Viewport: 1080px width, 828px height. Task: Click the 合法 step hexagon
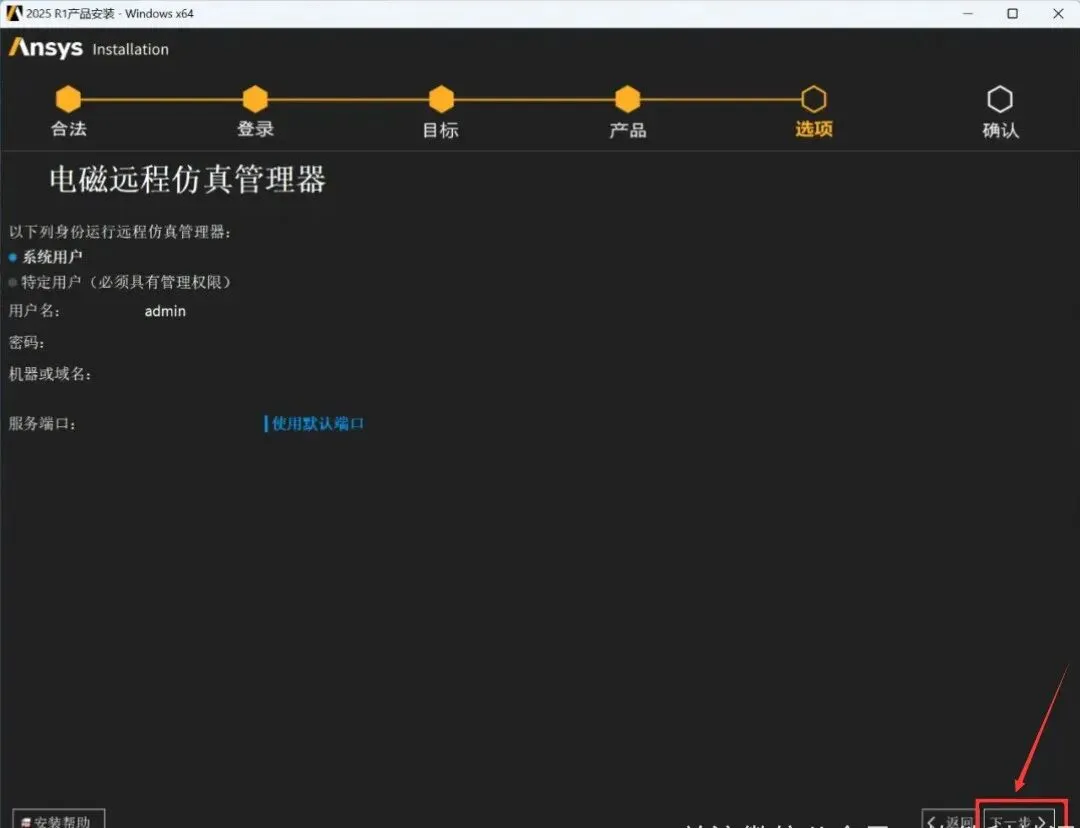pyautogui.click(x=68, y=99)
